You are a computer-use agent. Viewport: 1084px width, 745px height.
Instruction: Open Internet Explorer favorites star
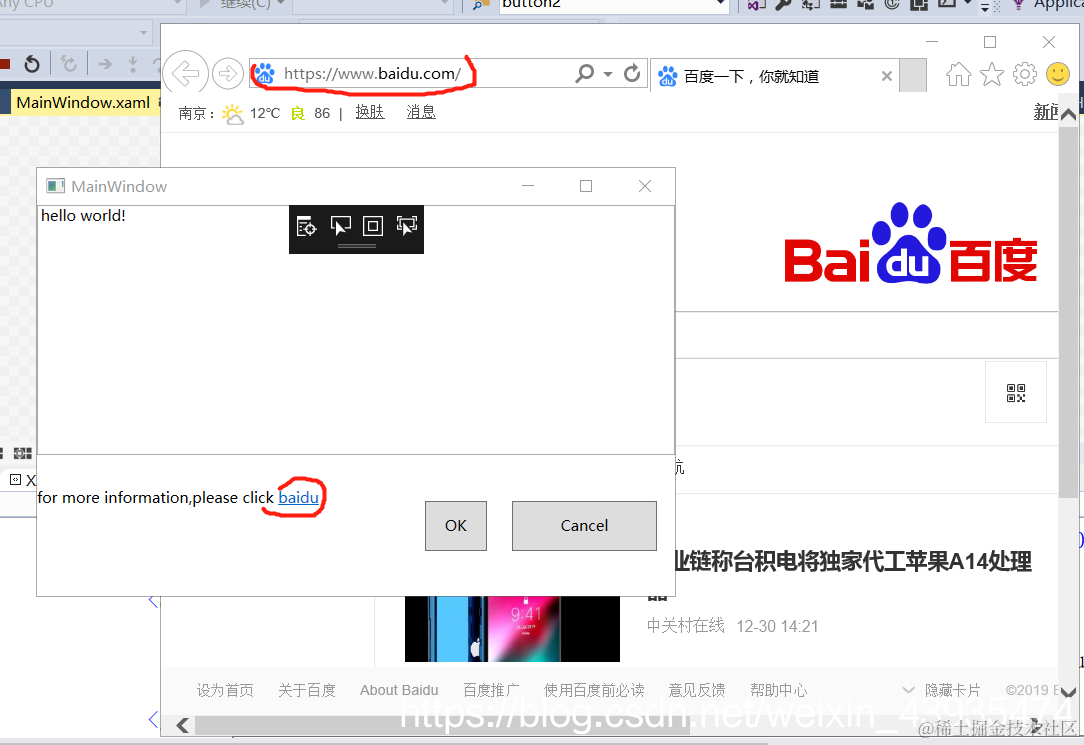(x=991, y=74)
